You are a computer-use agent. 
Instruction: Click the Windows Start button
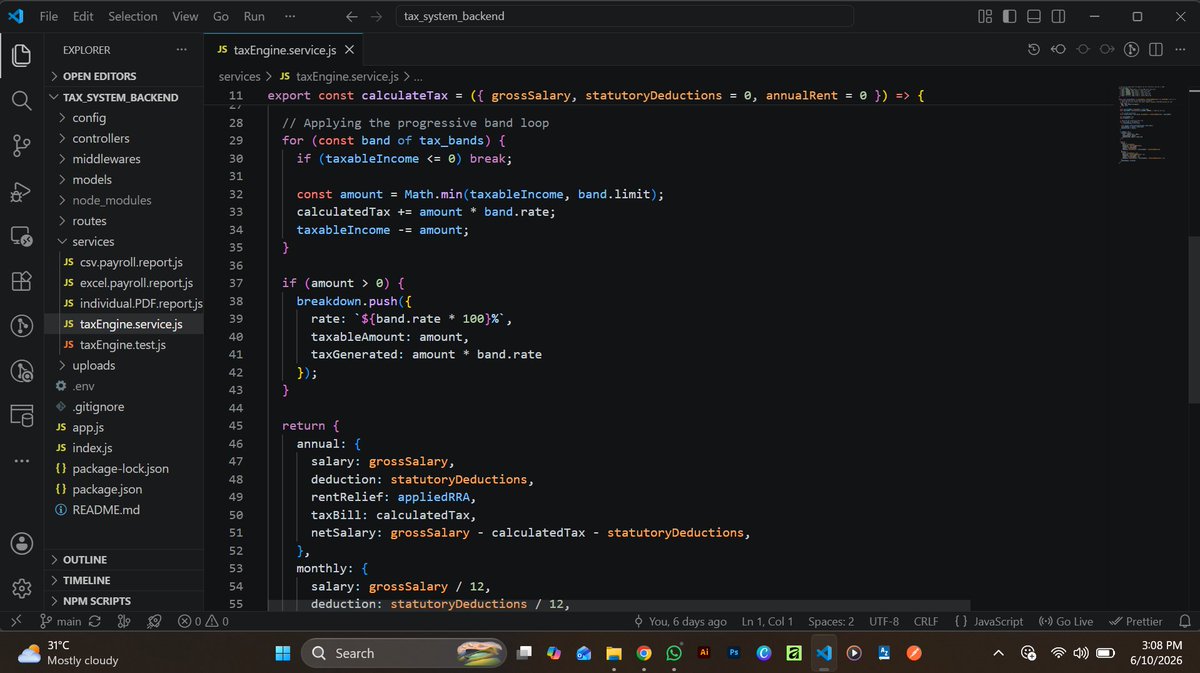pos(281,653)
